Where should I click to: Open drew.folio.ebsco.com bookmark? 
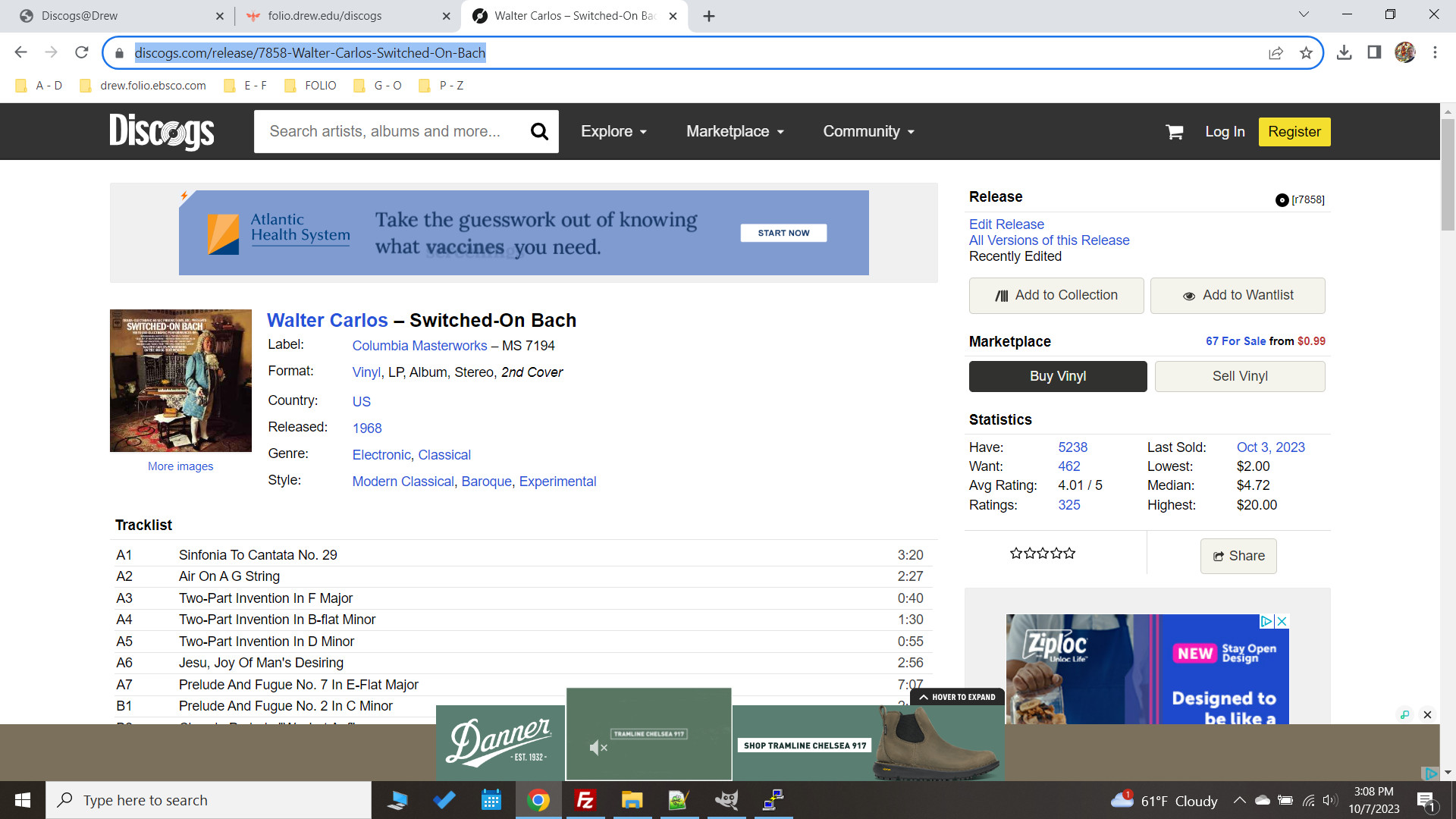pos(143,86)
